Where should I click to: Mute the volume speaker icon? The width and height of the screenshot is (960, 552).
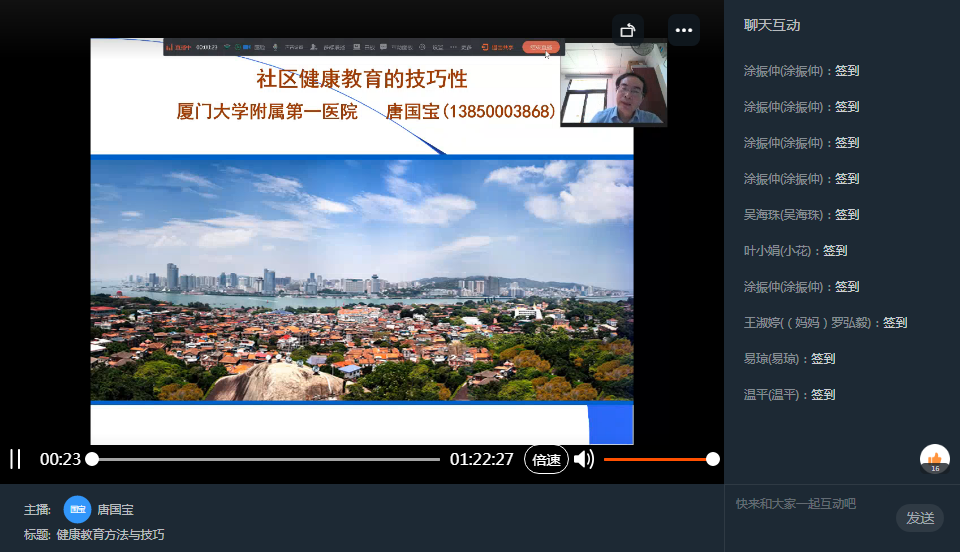point(584,459)
